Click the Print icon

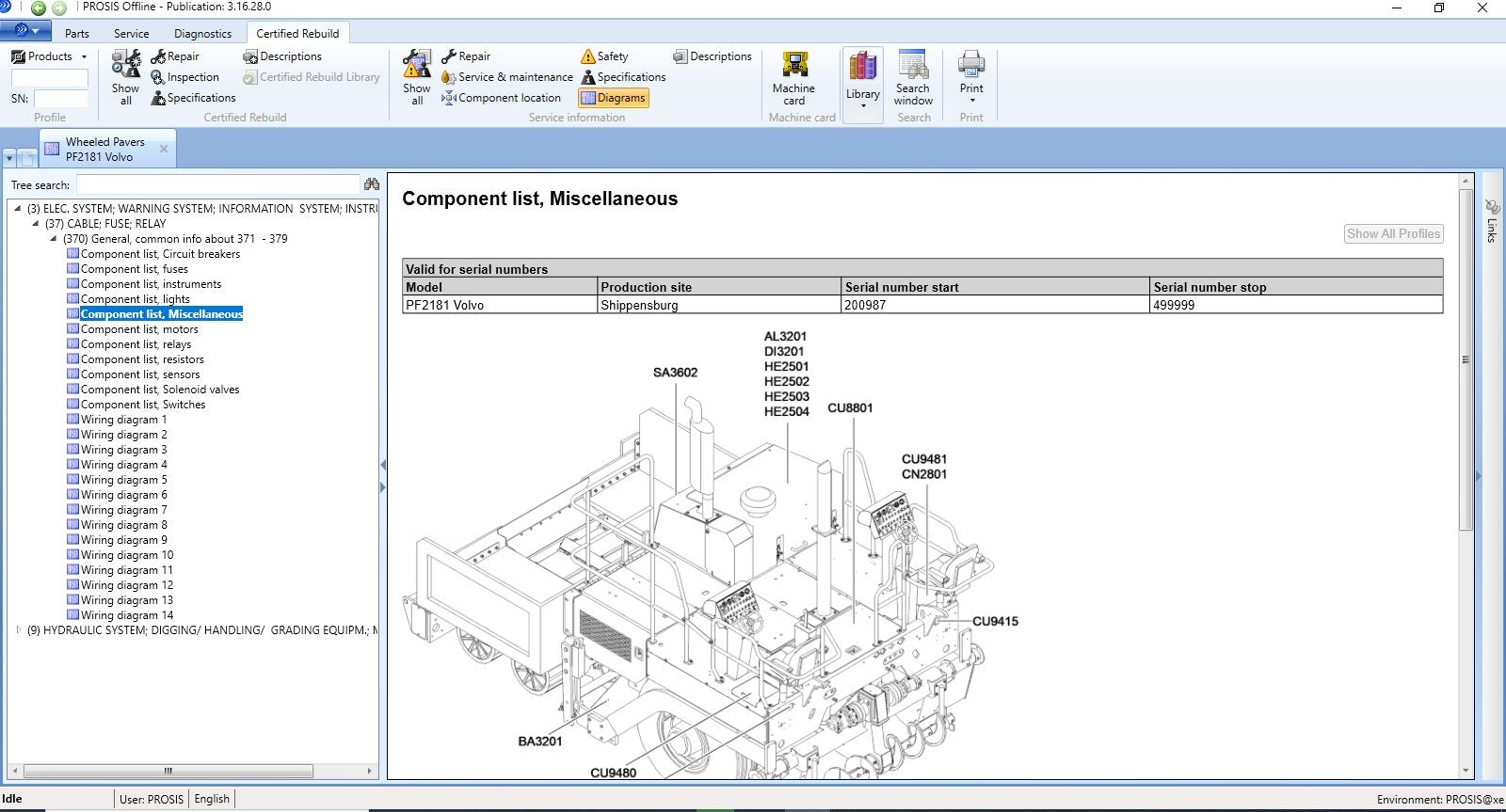(971, 65)
